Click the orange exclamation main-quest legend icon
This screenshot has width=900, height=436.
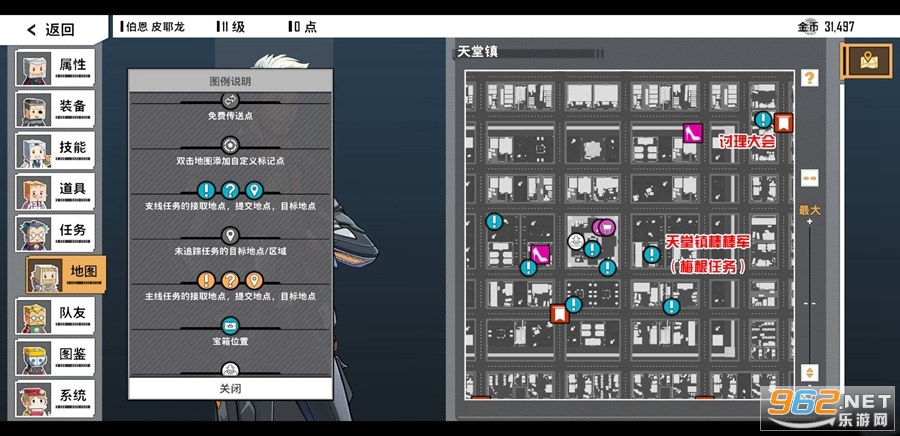(x=207, y=281)
